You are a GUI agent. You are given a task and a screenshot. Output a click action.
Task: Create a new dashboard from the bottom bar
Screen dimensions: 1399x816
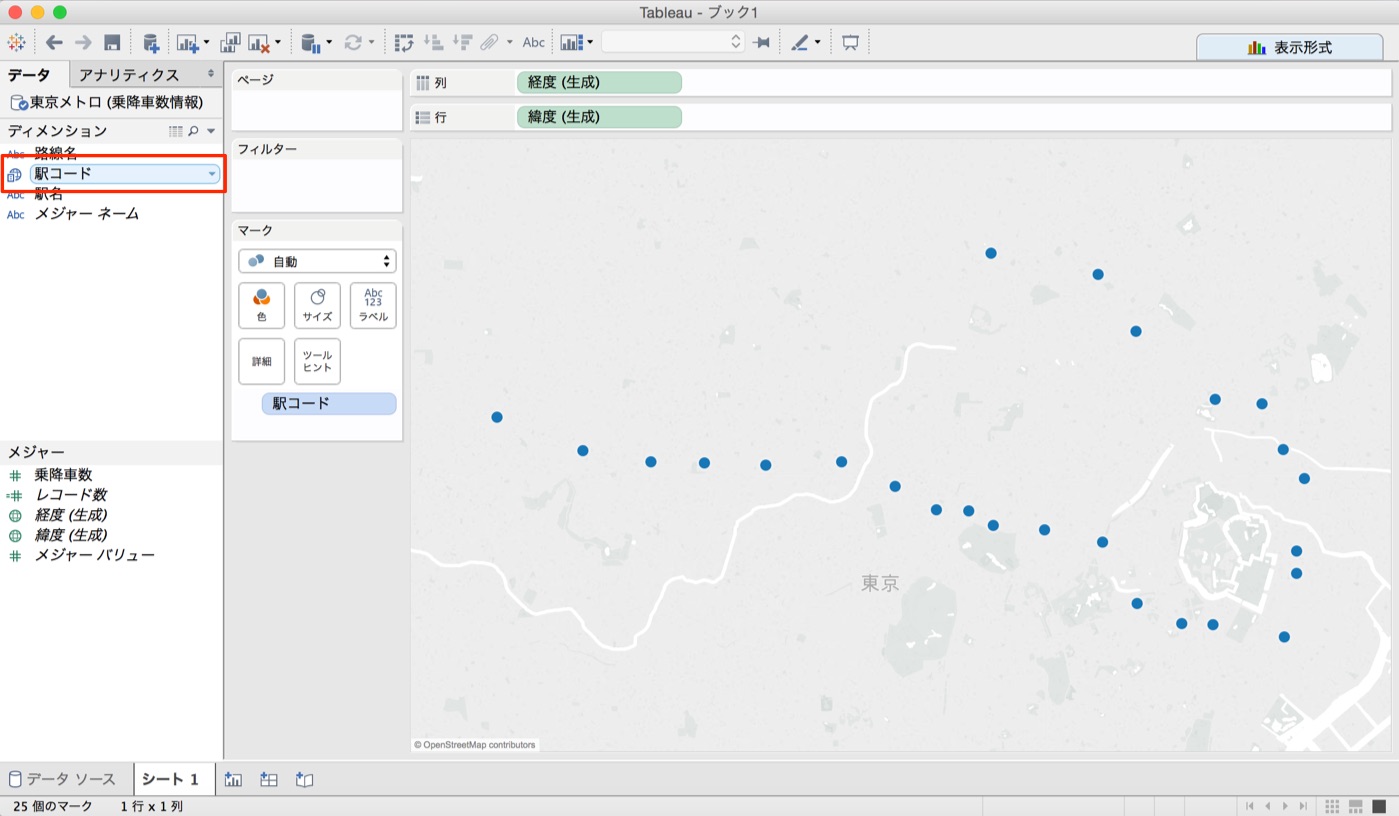tap(268, 779)
